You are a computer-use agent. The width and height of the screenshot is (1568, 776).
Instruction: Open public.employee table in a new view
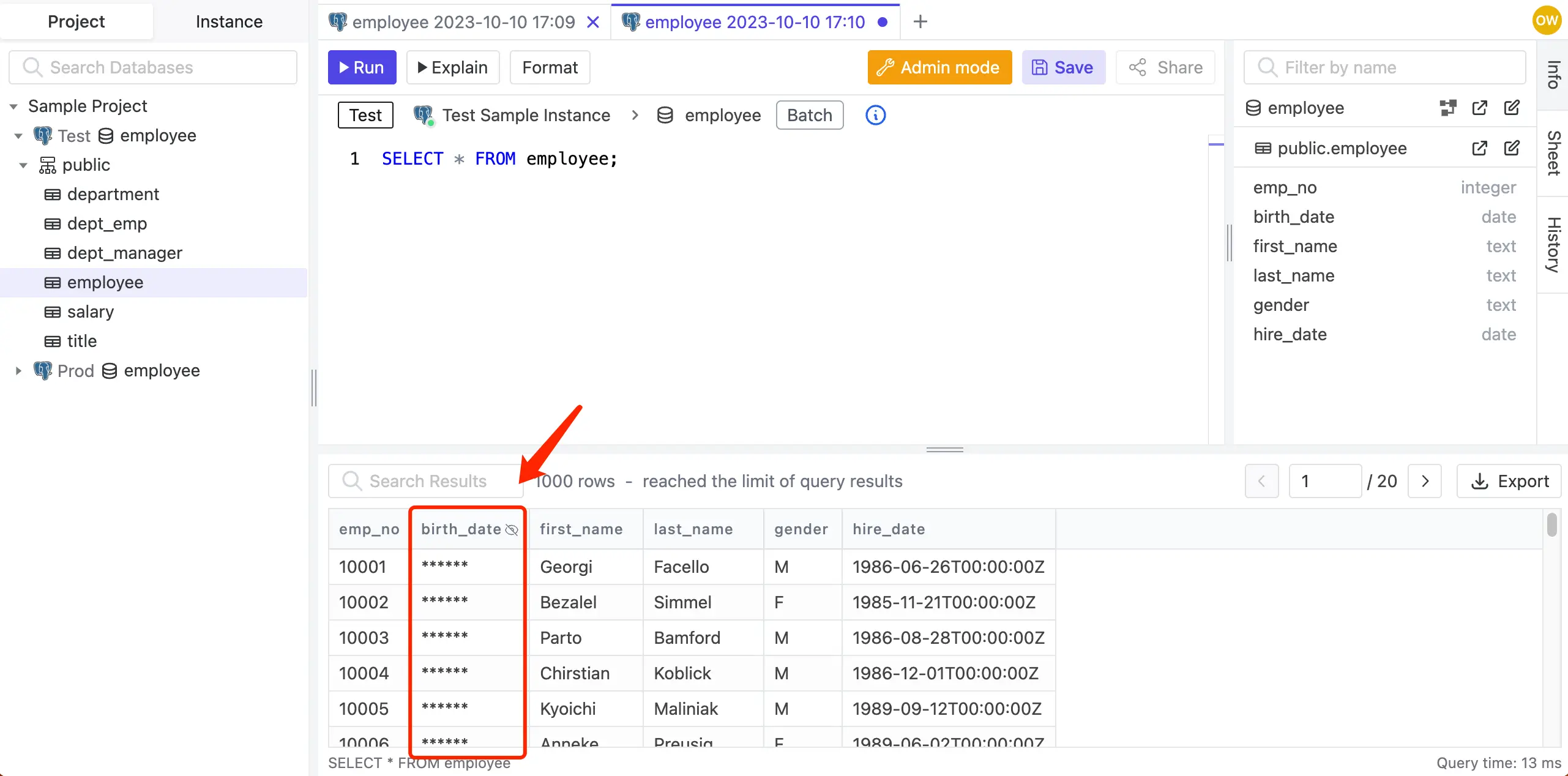click(1480, 148)
